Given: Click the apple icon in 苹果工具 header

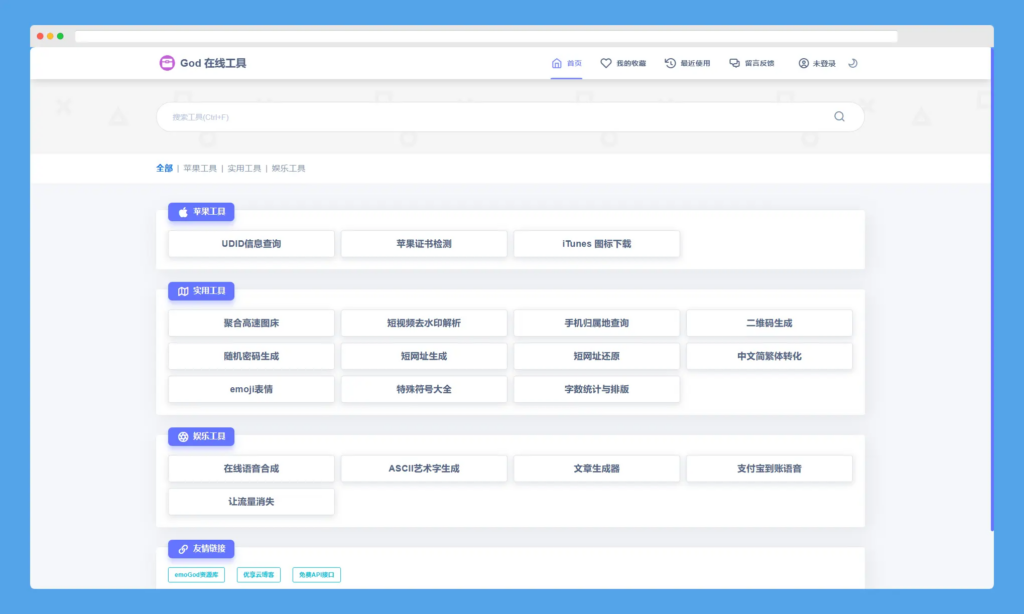Looking at the screenshot, I should point(184,212).
